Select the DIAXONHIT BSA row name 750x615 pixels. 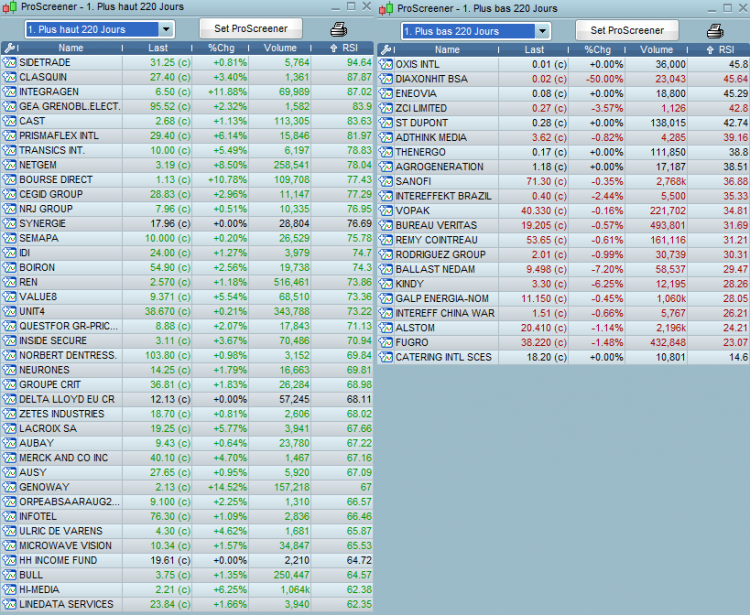(431, 79)
